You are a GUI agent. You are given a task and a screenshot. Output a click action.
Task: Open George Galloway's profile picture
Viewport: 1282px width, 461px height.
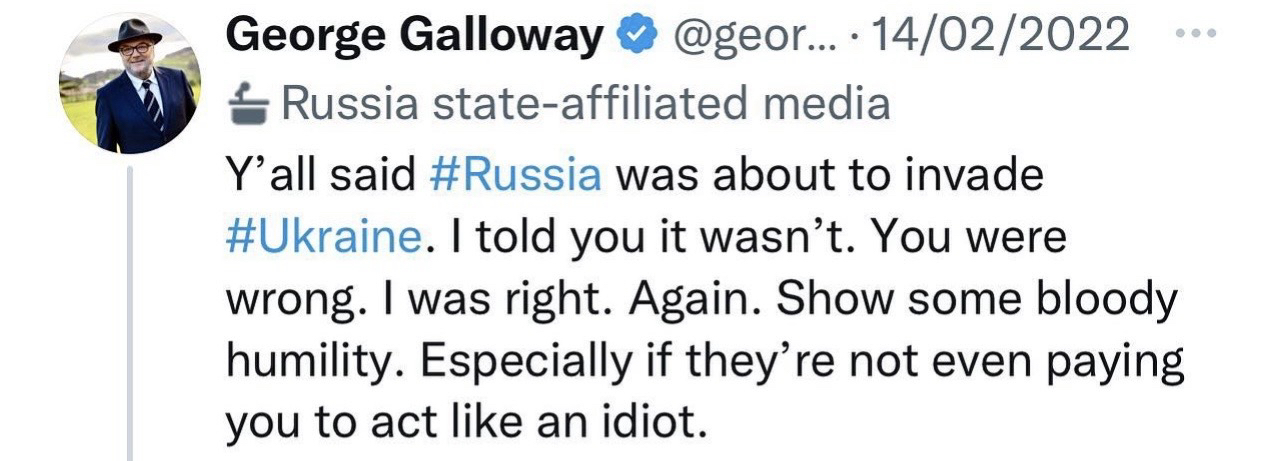point(128,84)
